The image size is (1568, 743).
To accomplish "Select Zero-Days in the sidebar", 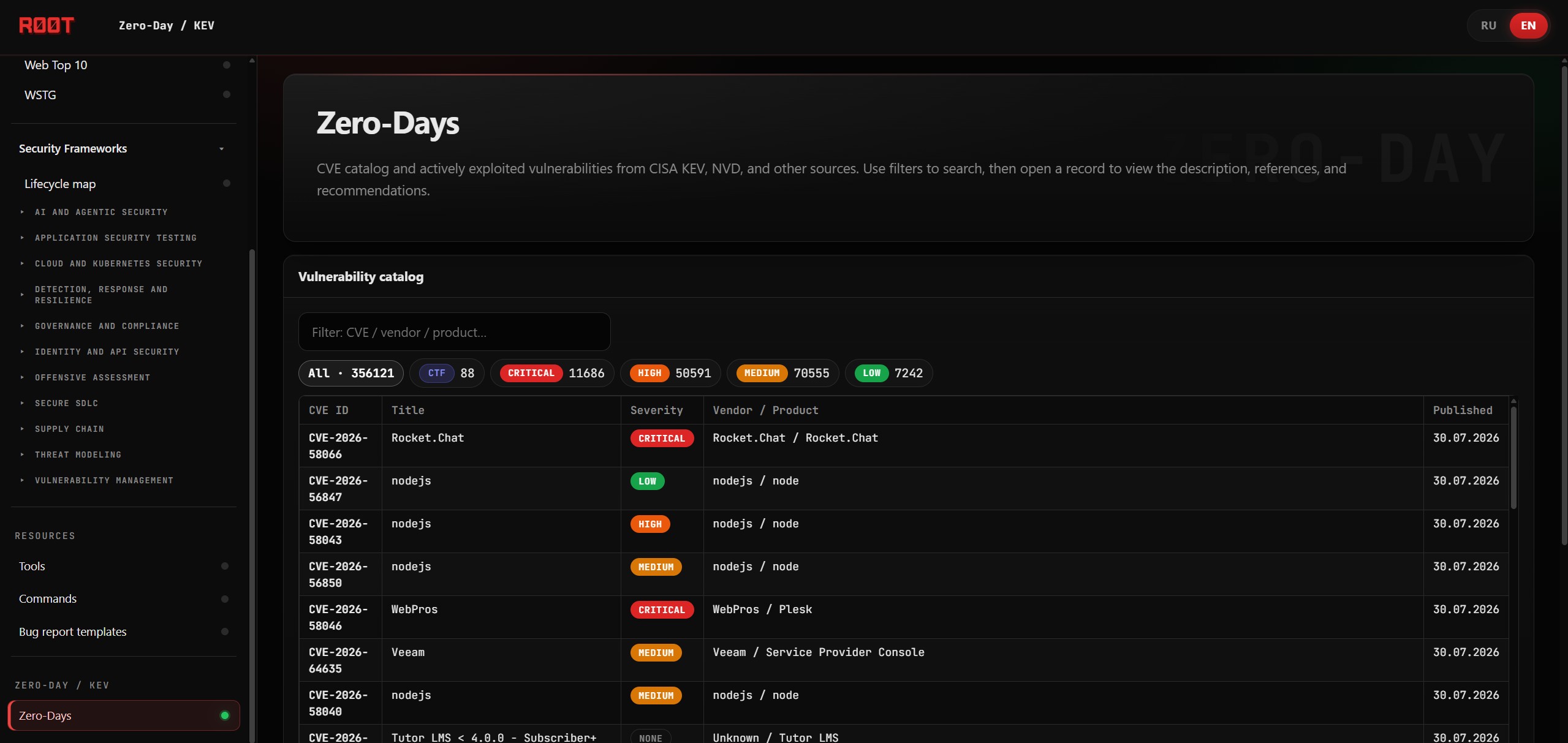I will click(124, 715).
